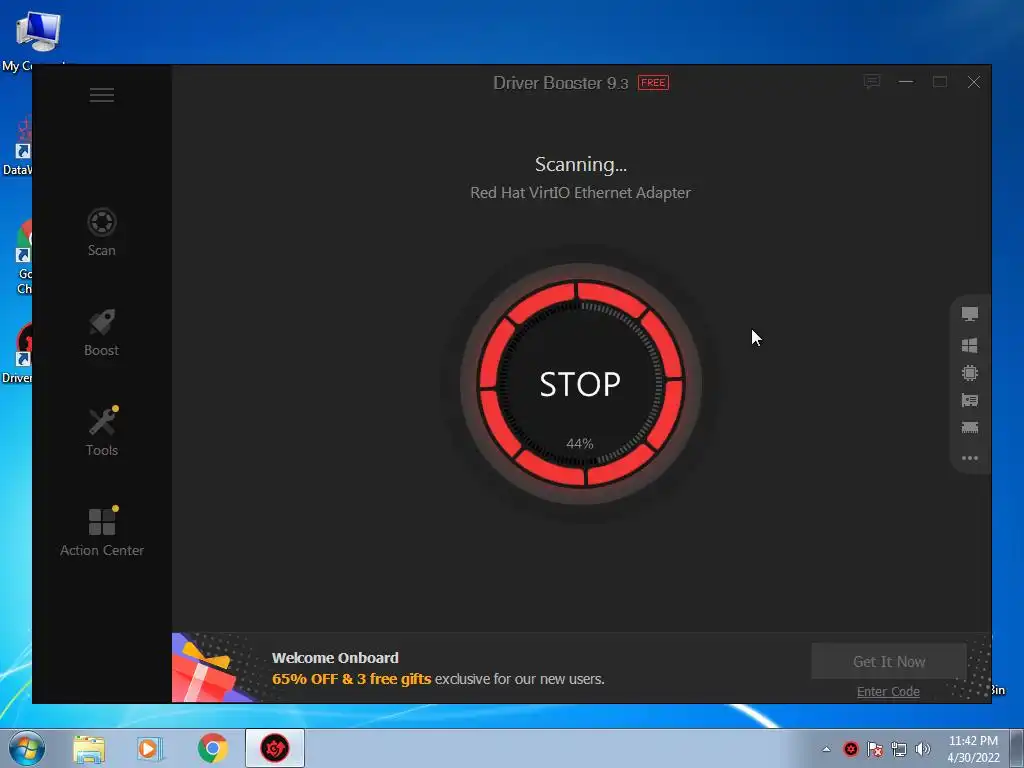1024x768 pixels.
Task: Open the hamburger menu in Driver Booster
Action: point(102,95)
